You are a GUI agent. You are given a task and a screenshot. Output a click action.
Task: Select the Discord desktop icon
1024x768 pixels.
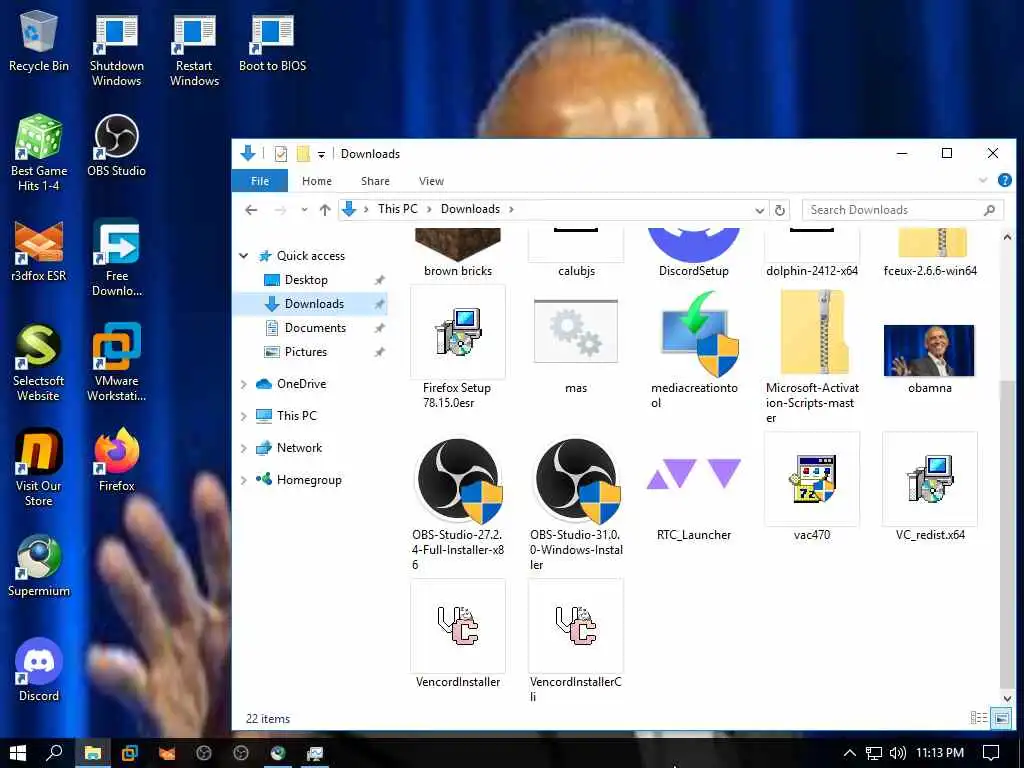39,670
